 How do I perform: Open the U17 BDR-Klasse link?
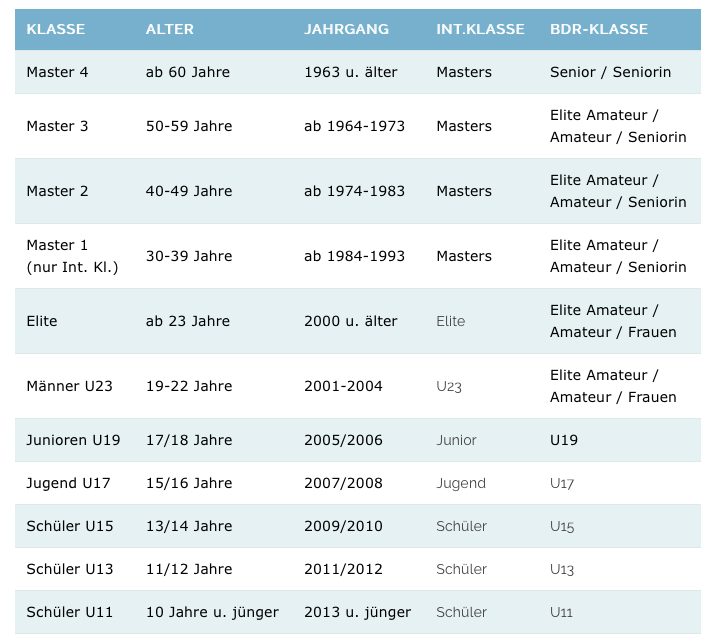pos(562,483)
